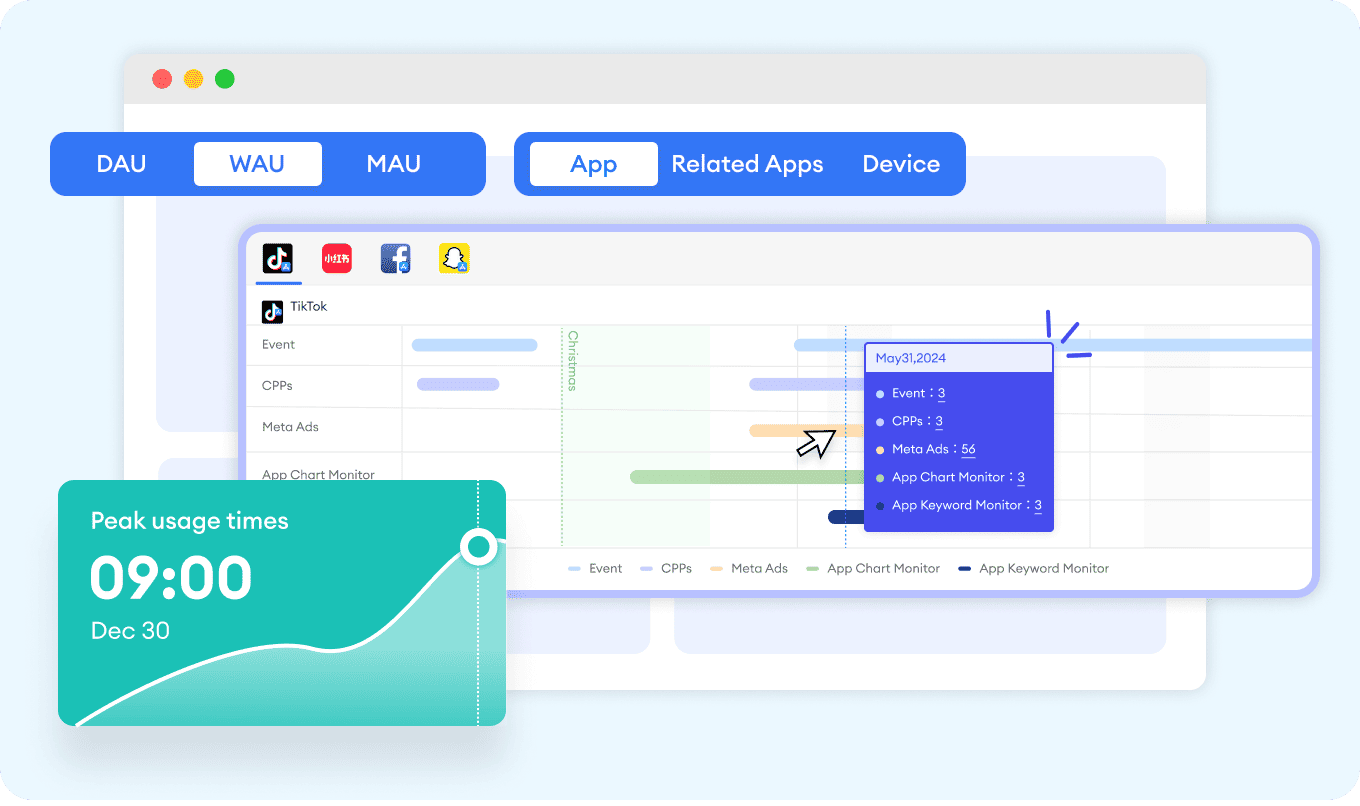Screen dimensions: 1360x806
Task: Open the Xiaohongshu red app icon
Action: point(336,259)
